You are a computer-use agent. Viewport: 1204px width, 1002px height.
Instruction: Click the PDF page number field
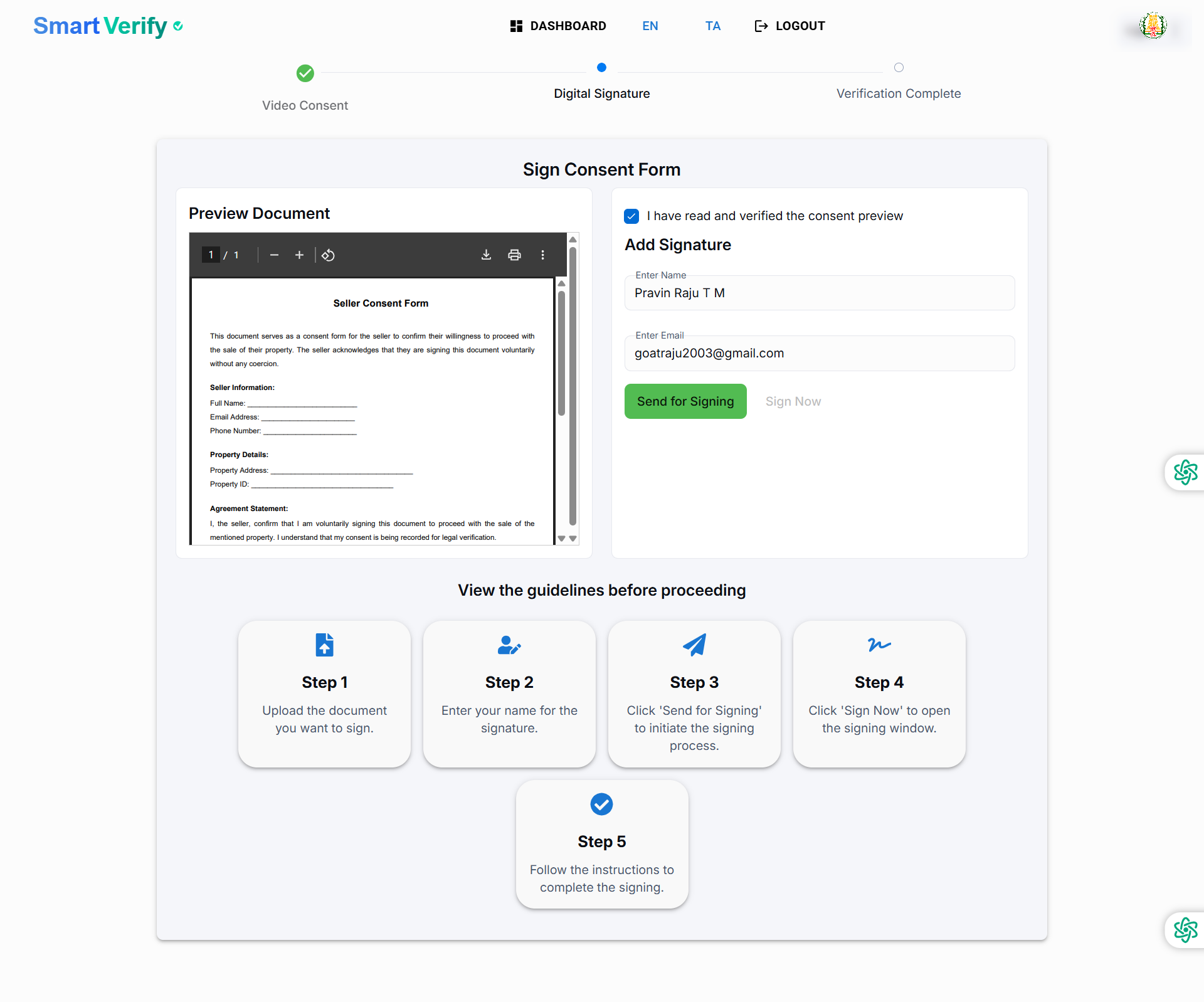[211, 255]
